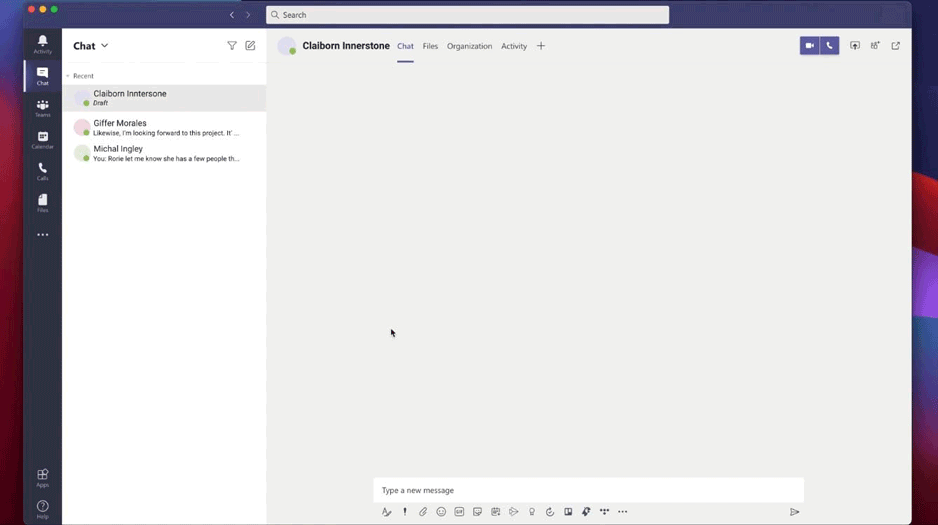Click the Approvals circular arrow icon
The width and height of the screenshot is (938, 525).
(550, 512)
